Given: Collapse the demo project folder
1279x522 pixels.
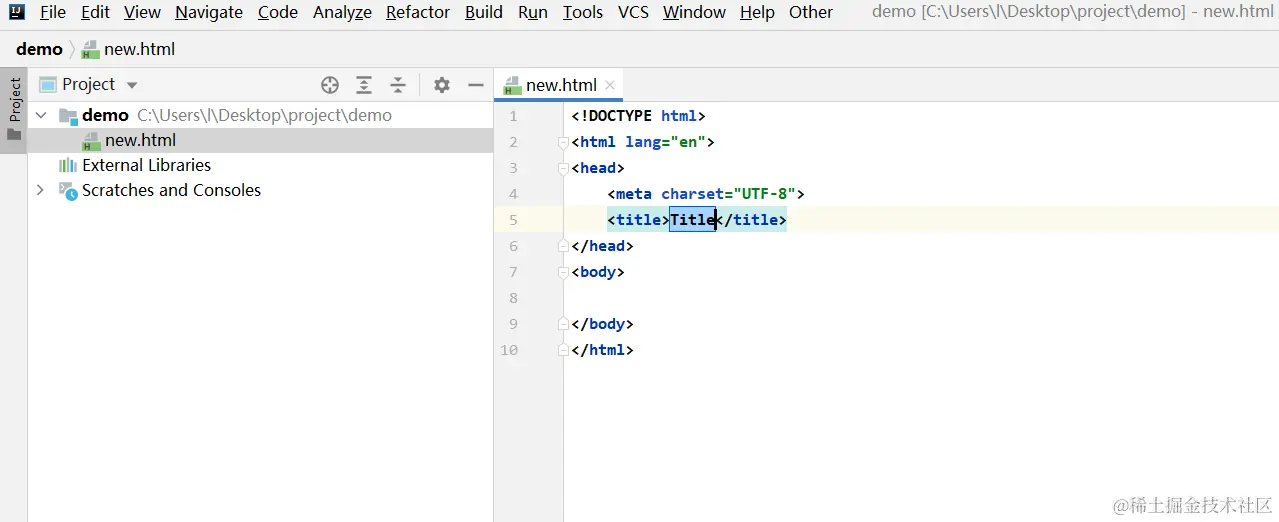Looking at the screenshot, I should point(41,115).
